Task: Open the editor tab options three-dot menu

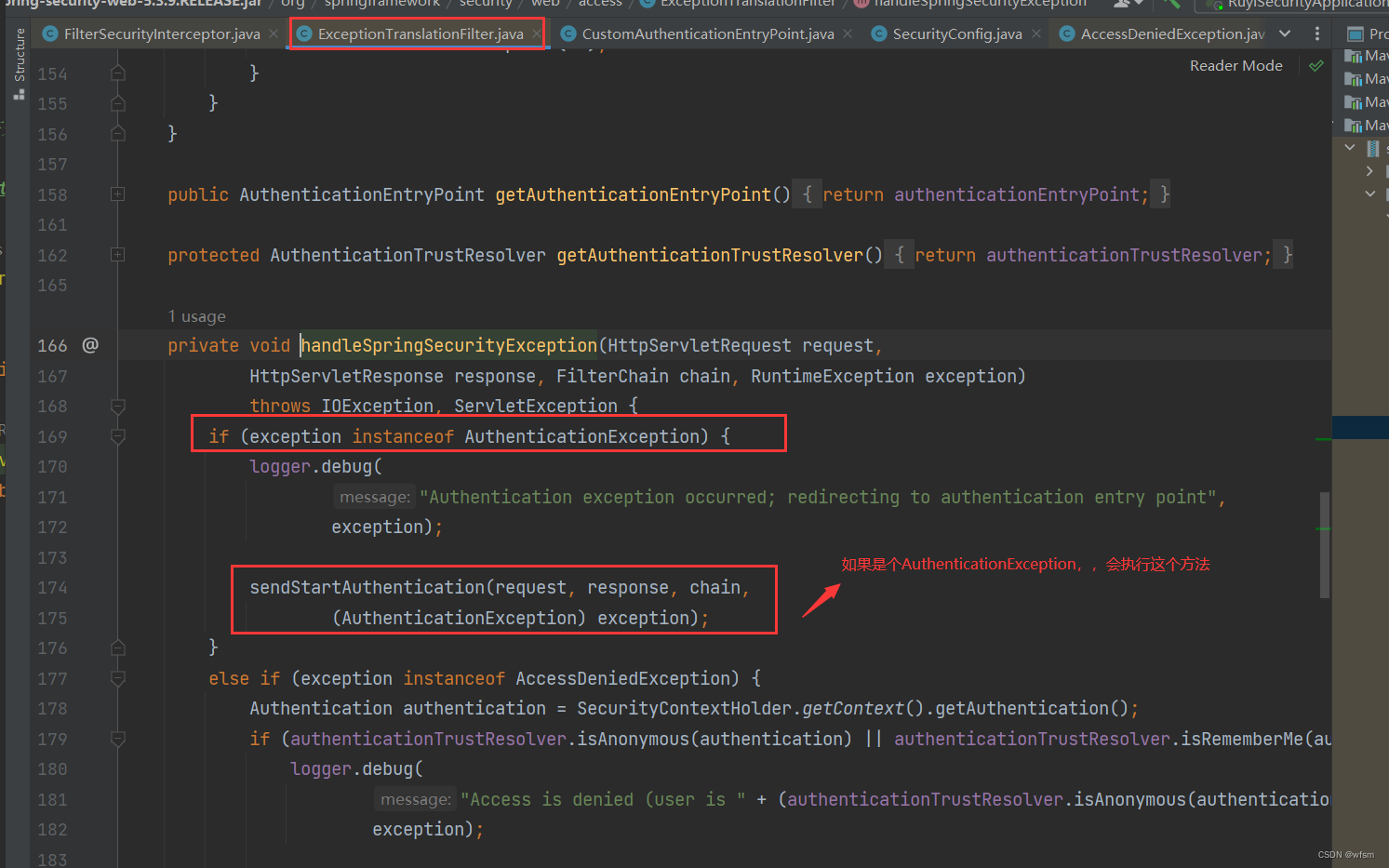Action: point(1317,33)
